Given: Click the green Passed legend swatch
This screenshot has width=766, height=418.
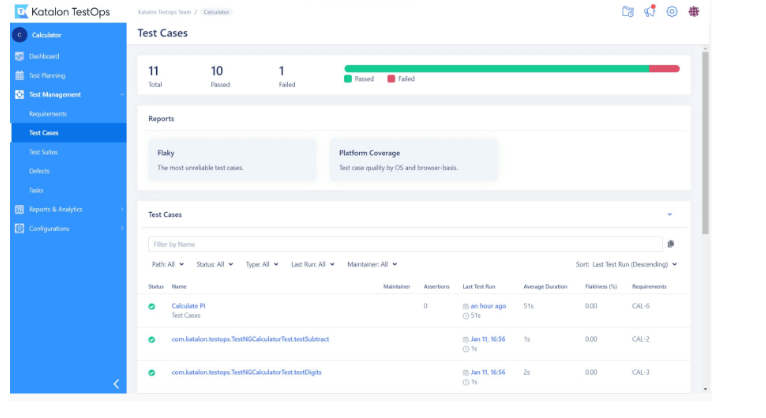Looking at the screenshot, I should pos(348,79).
